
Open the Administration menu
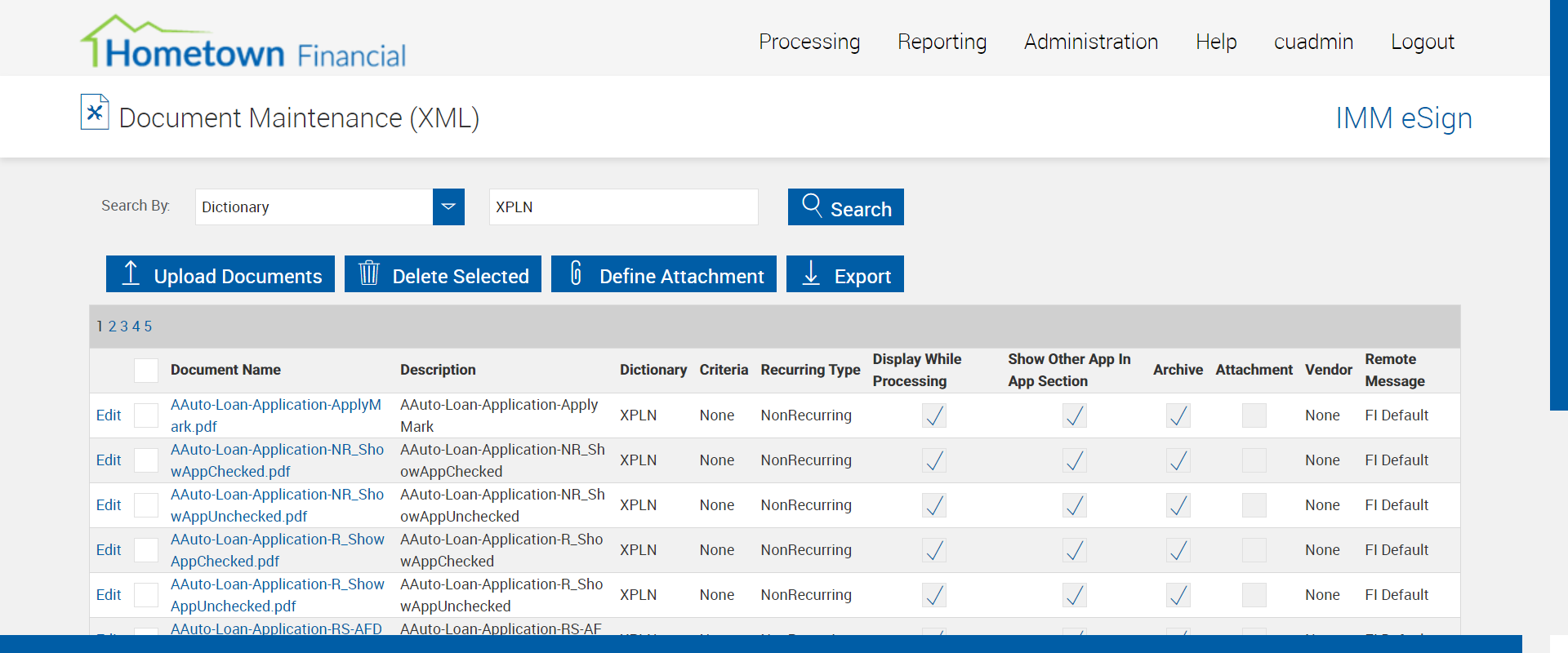1090,42
